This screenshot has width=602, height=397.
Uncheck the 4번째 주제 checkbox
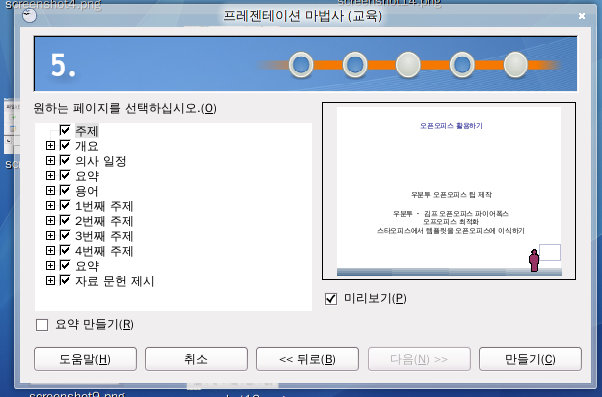[65, 250]
